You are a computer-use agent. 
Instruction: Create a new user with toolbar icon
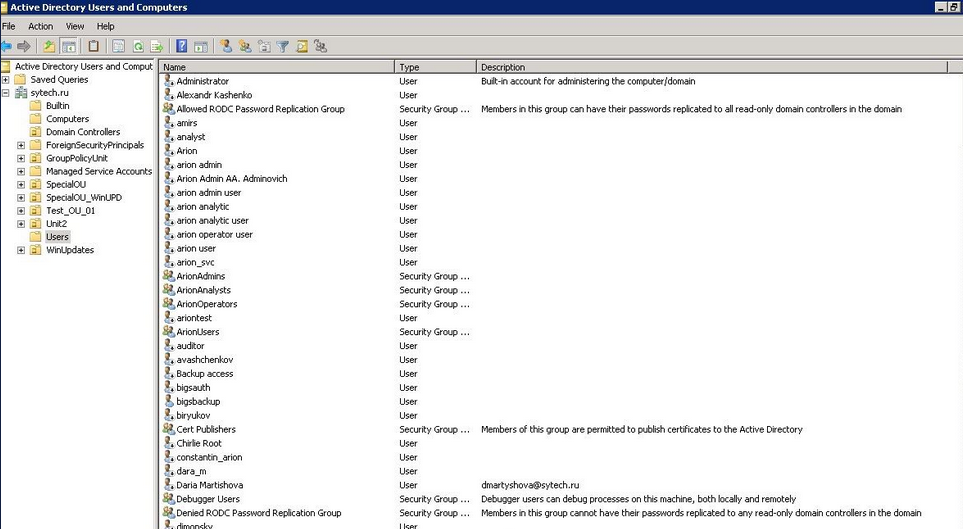click(x=226, y=46)
